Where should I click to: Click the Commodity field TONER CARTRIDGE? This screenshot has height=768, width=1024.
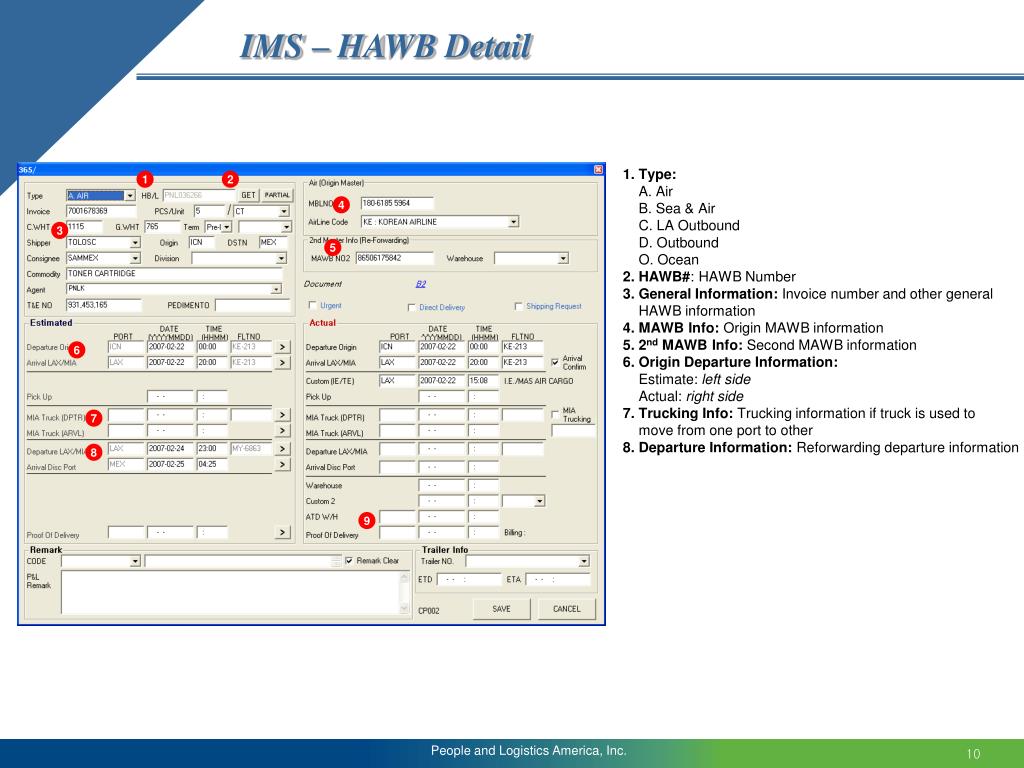click(x=174, y=274)
